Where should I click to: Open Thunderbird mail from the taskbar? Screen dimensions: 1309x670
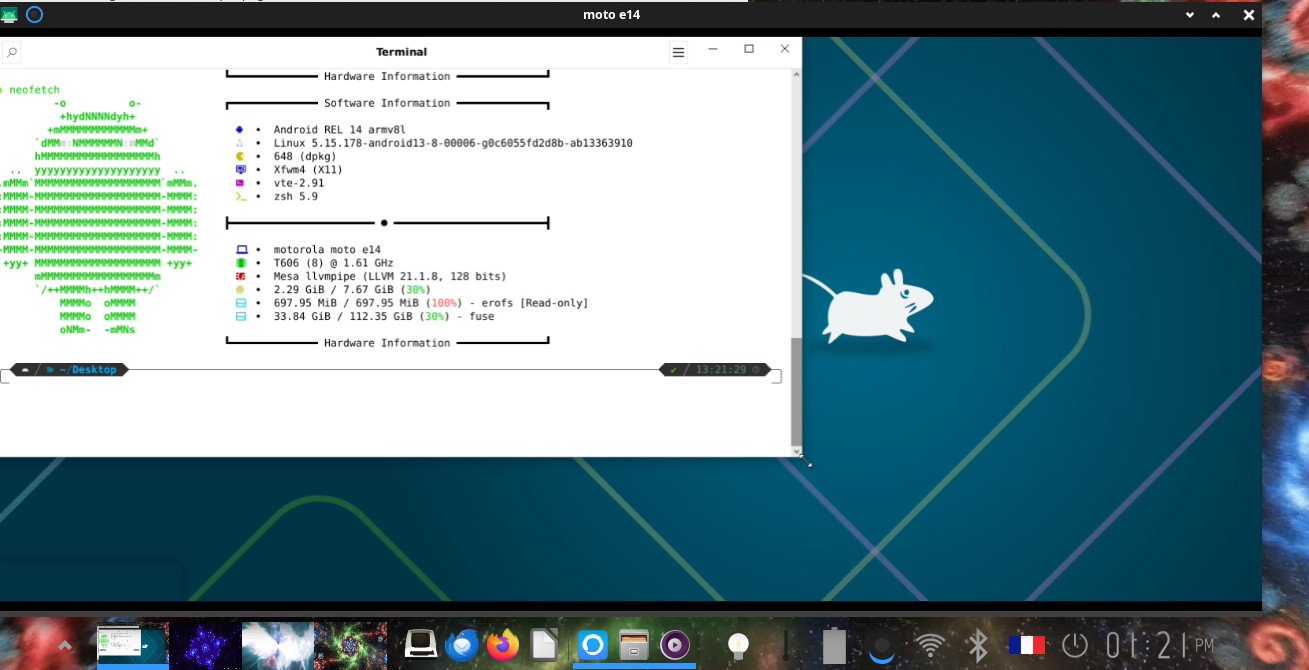tap(462, 645)
